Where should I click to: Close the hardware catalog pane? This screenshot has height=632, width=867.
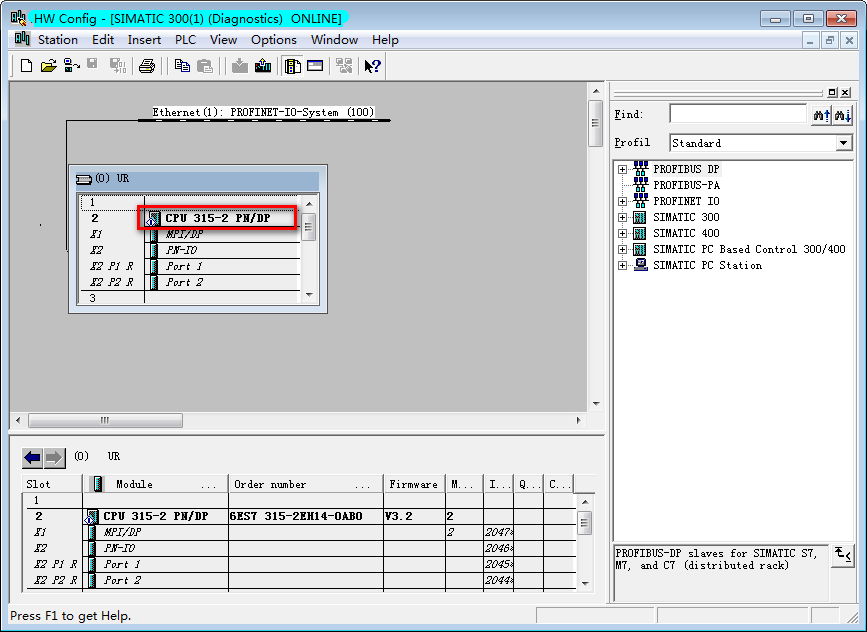coord(845,92)
